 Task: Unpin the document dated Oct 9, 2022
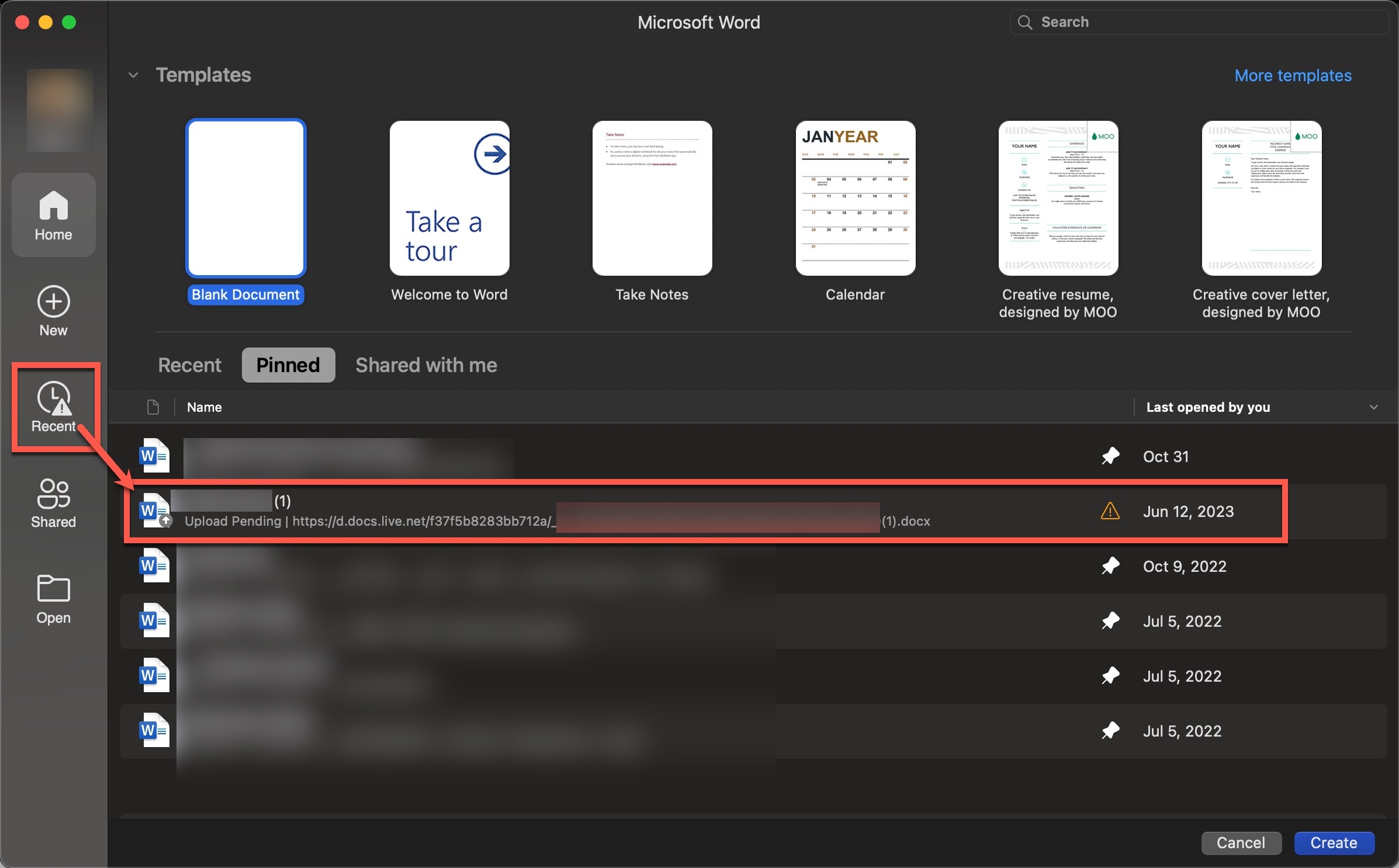tap(1110, 565)
